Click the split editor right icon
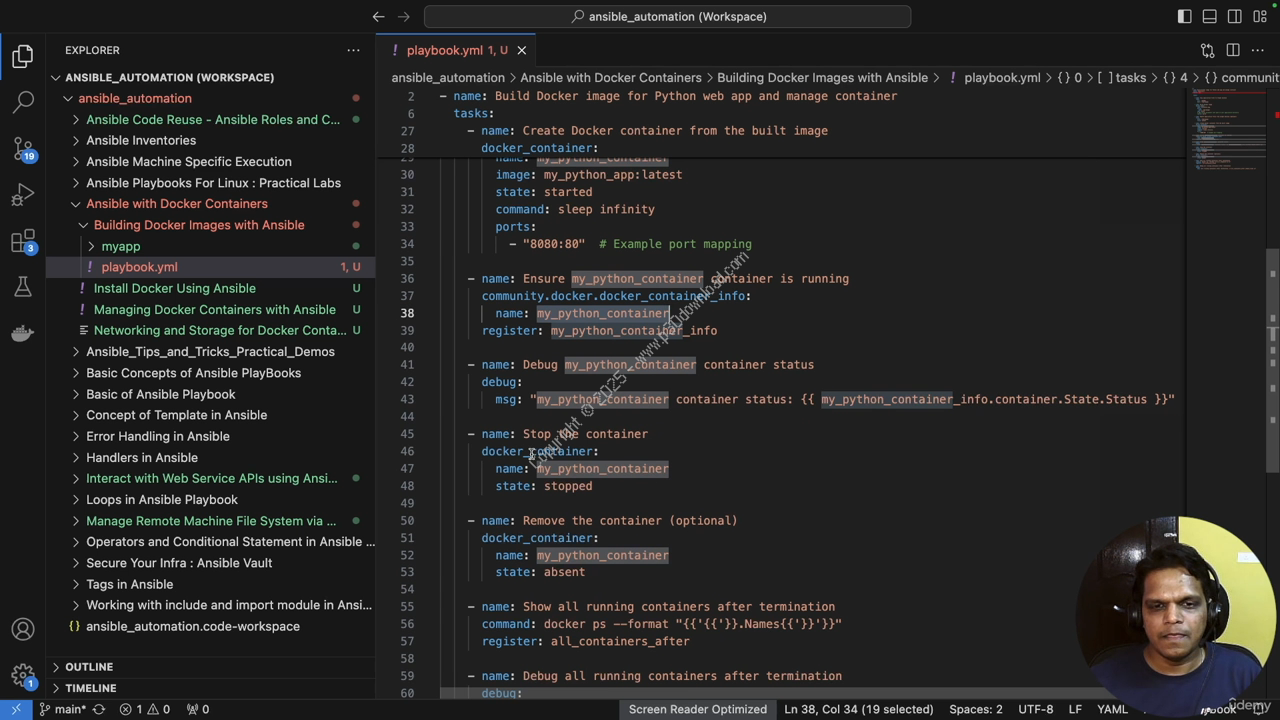Screen dimensions: 1280x720 pos(1233,50)
